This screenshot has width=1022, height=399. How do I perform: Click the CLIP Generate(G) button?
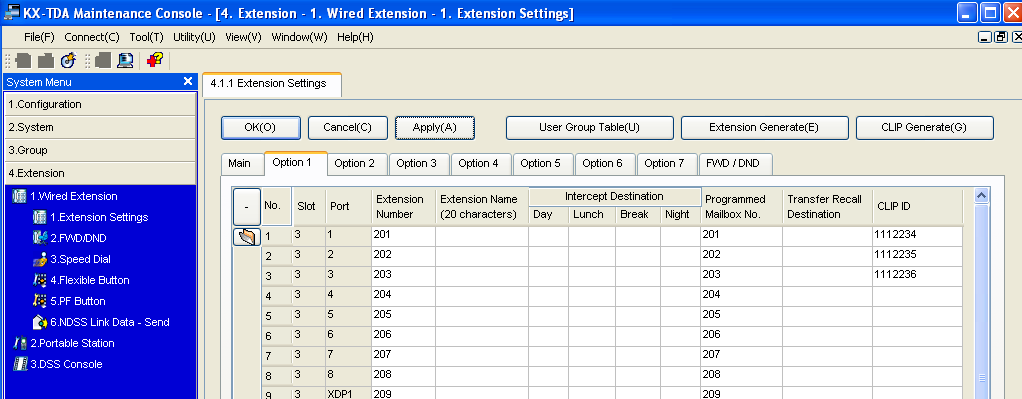pos(924,128)
